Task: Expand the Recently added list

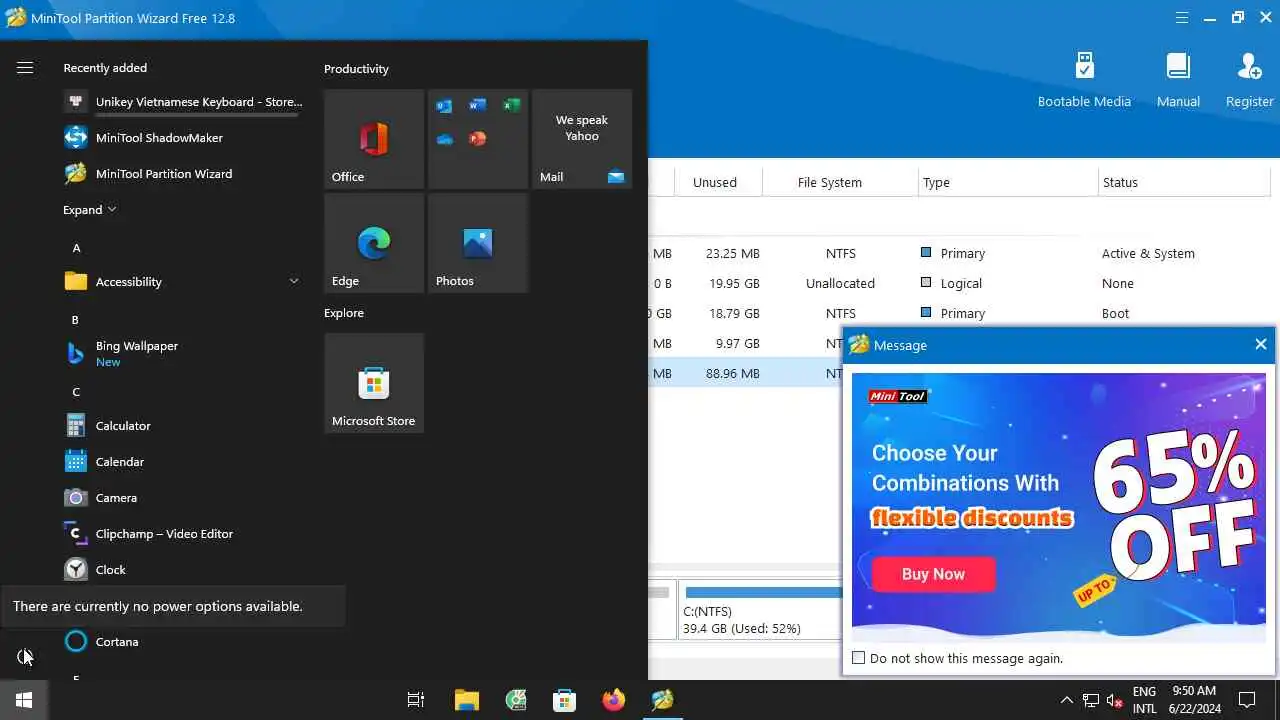Action: (x=90, y=210)
